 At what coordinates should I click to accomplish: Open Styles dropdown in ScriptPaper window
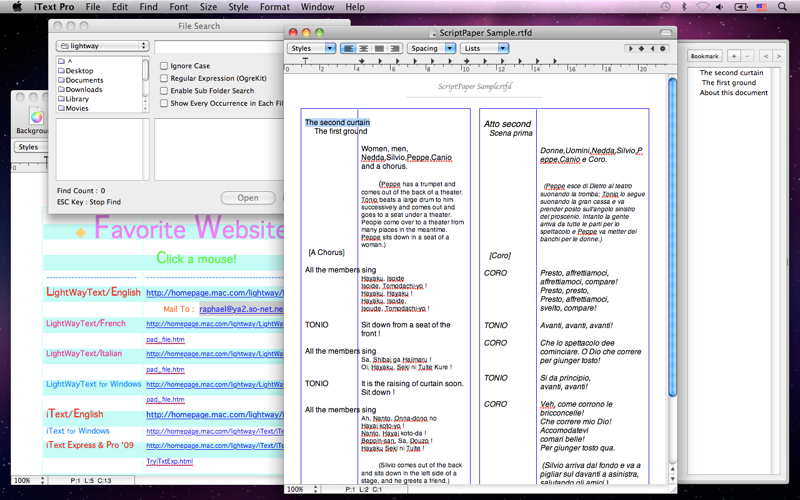pos(311,48)
